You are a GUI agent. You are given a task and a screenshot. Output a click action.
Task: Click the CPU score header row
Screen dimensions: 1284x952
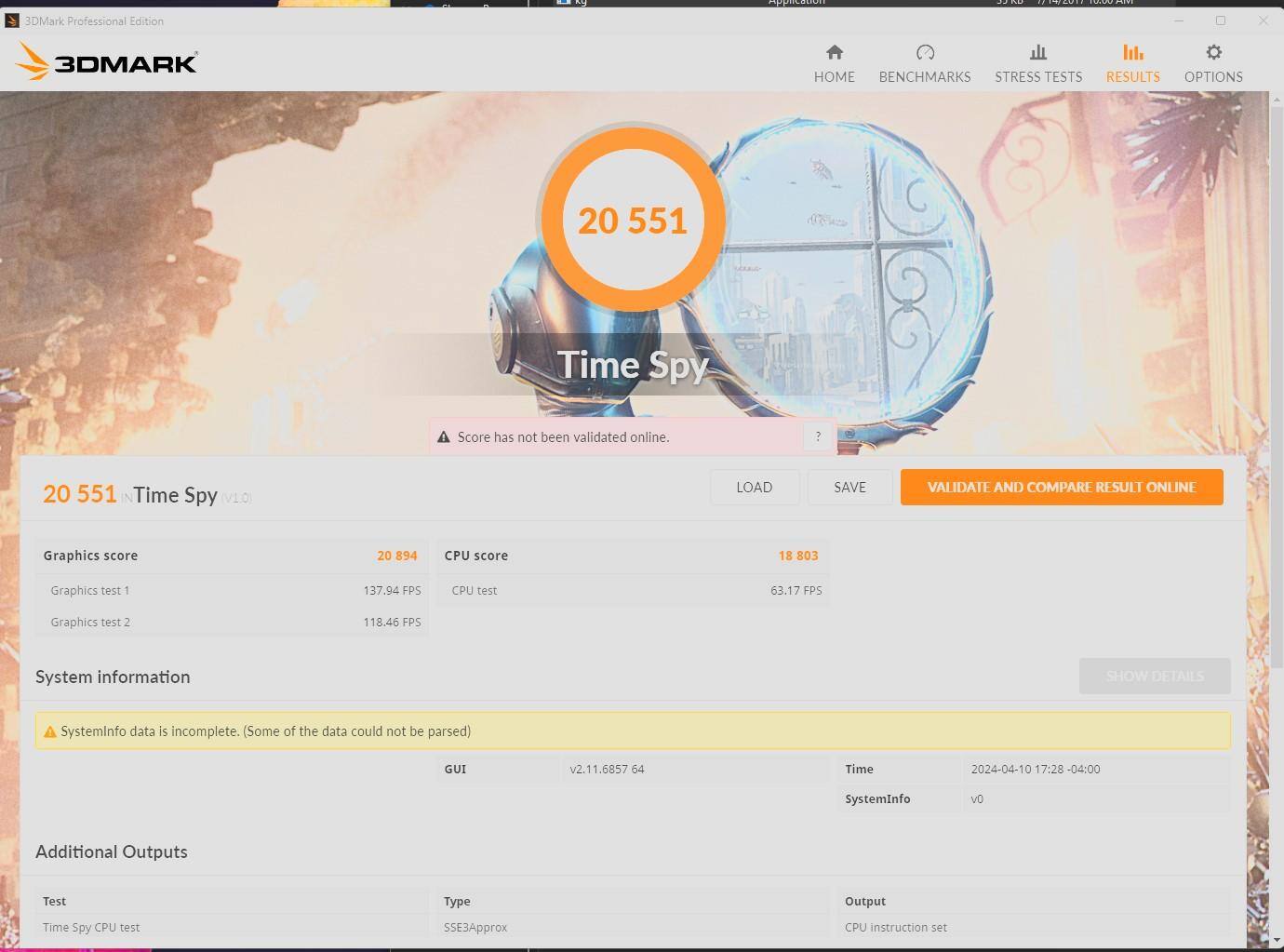(632, 556)
